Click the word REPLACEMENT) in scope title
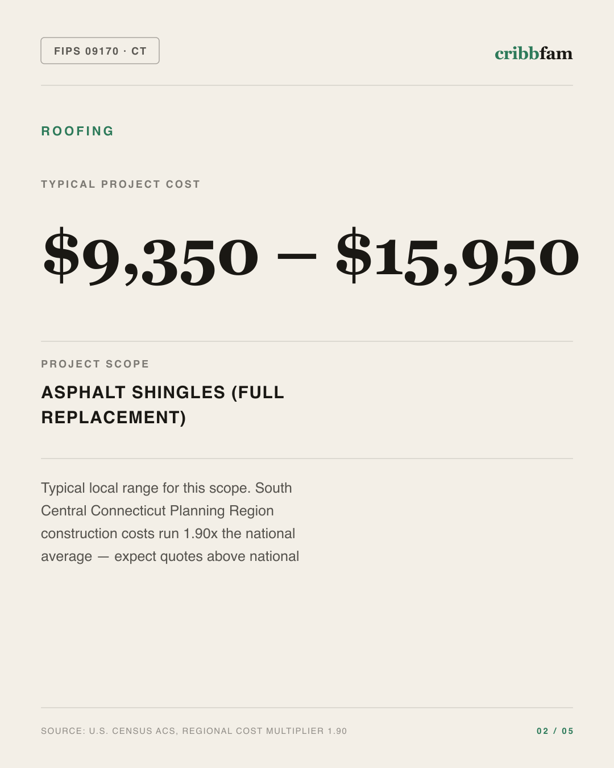This screenshot has height=768, width=614. (x=114, y=417)
